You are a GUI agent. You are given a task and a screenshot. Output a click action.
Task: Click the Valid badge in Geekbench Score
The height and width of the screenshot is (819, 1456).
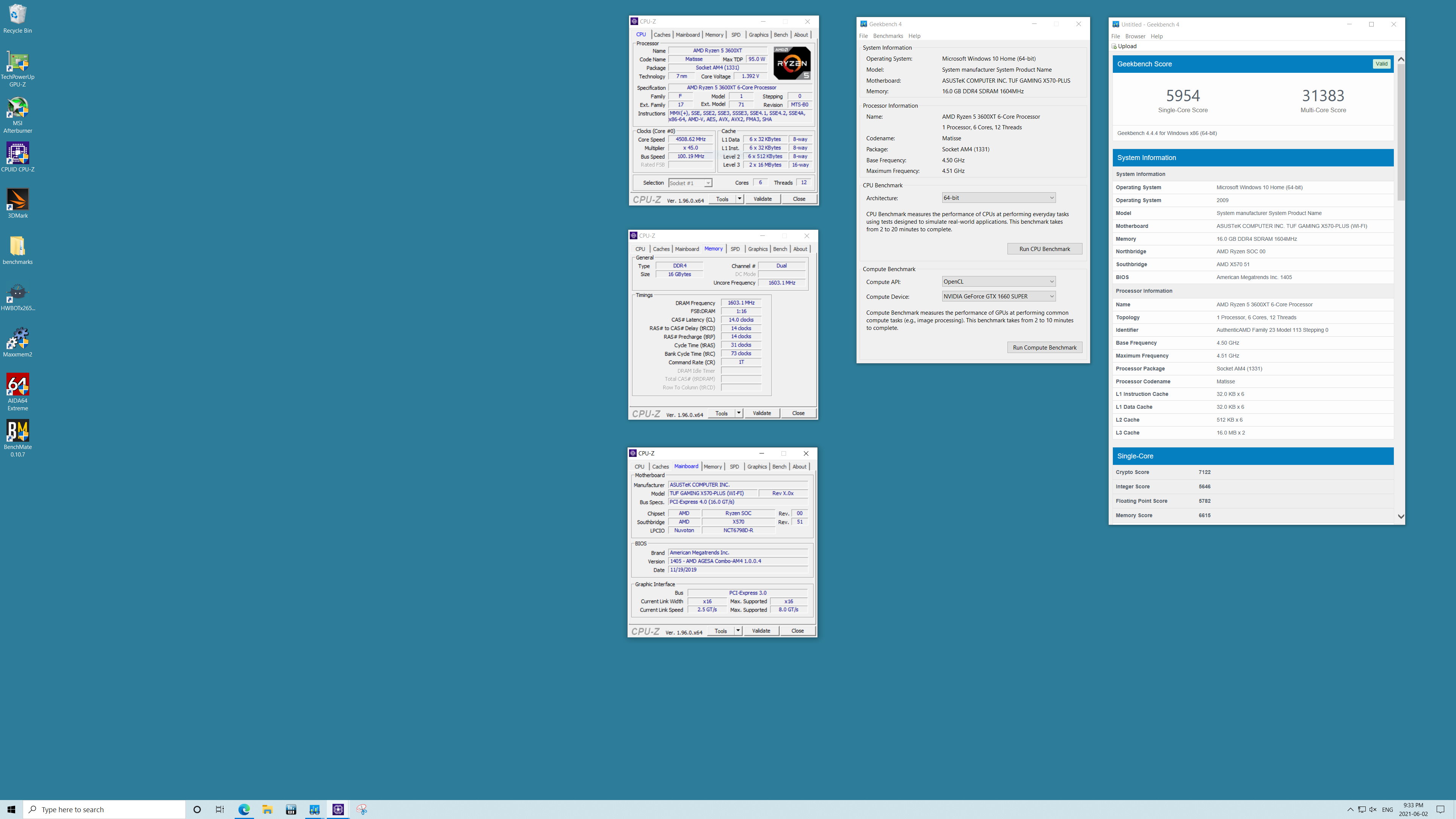click(x=1381, y=64)
